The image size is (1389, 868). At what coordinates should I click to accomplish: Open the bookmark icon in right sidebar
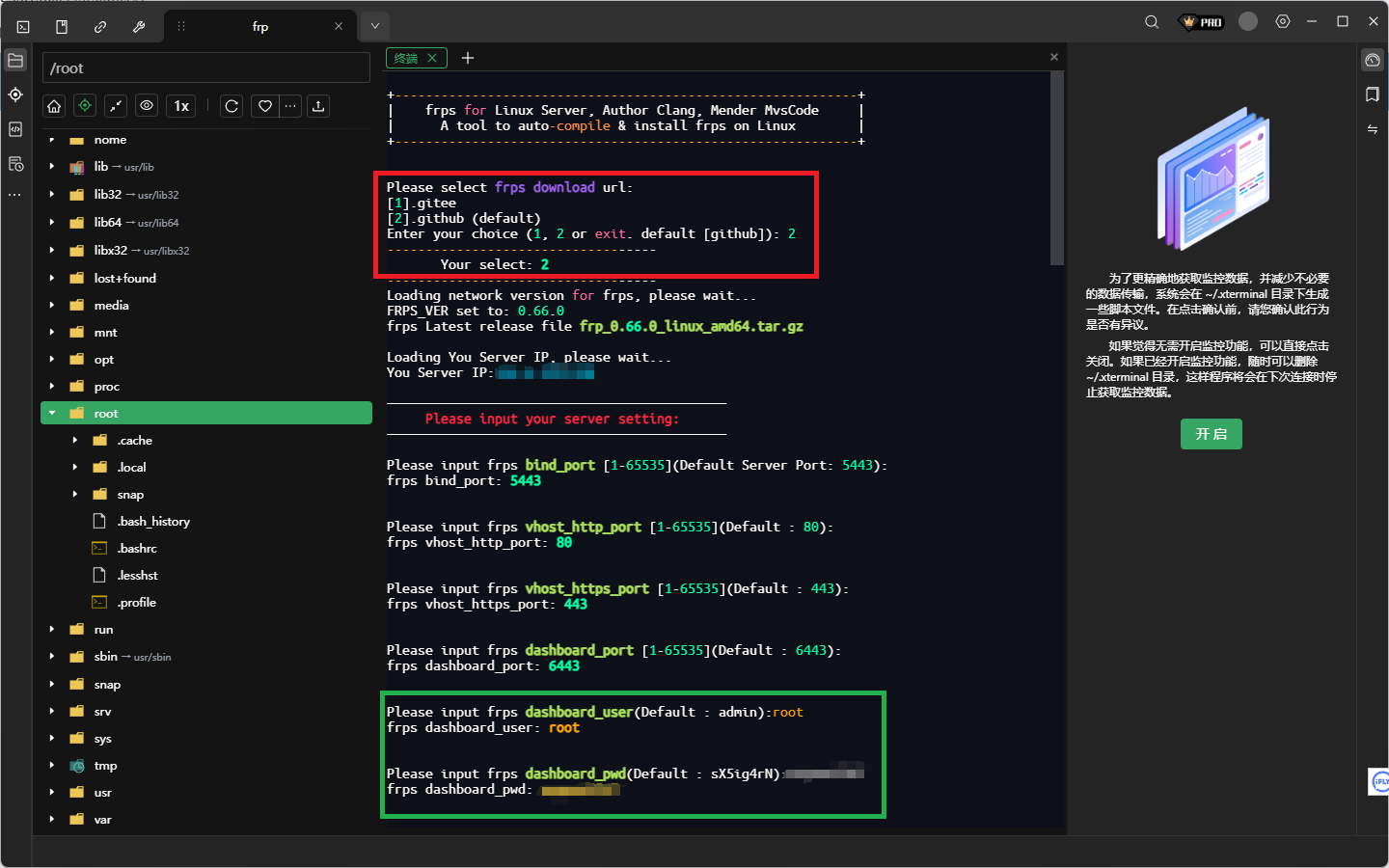(1373, 95)
